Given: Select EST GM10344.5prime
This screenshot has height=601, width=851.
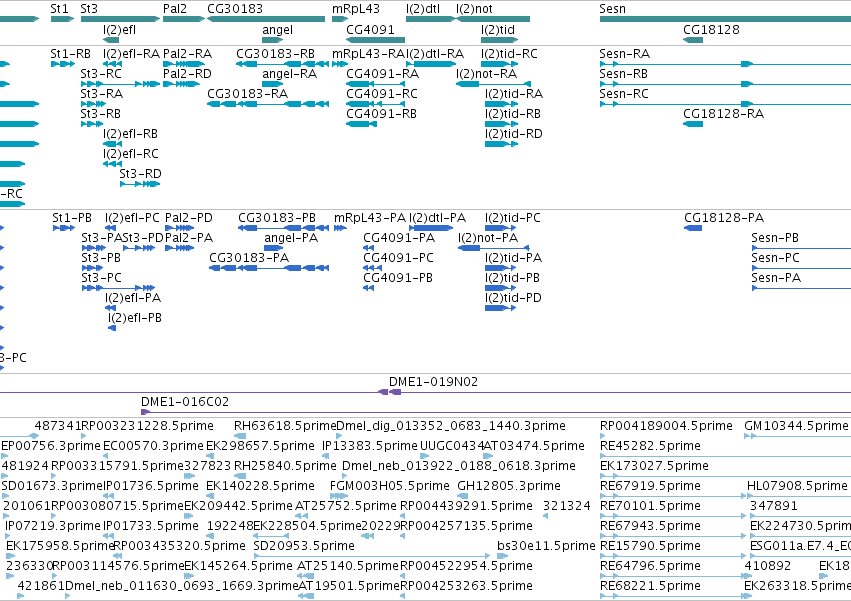Looking at the screenshot, I should 796,426.
